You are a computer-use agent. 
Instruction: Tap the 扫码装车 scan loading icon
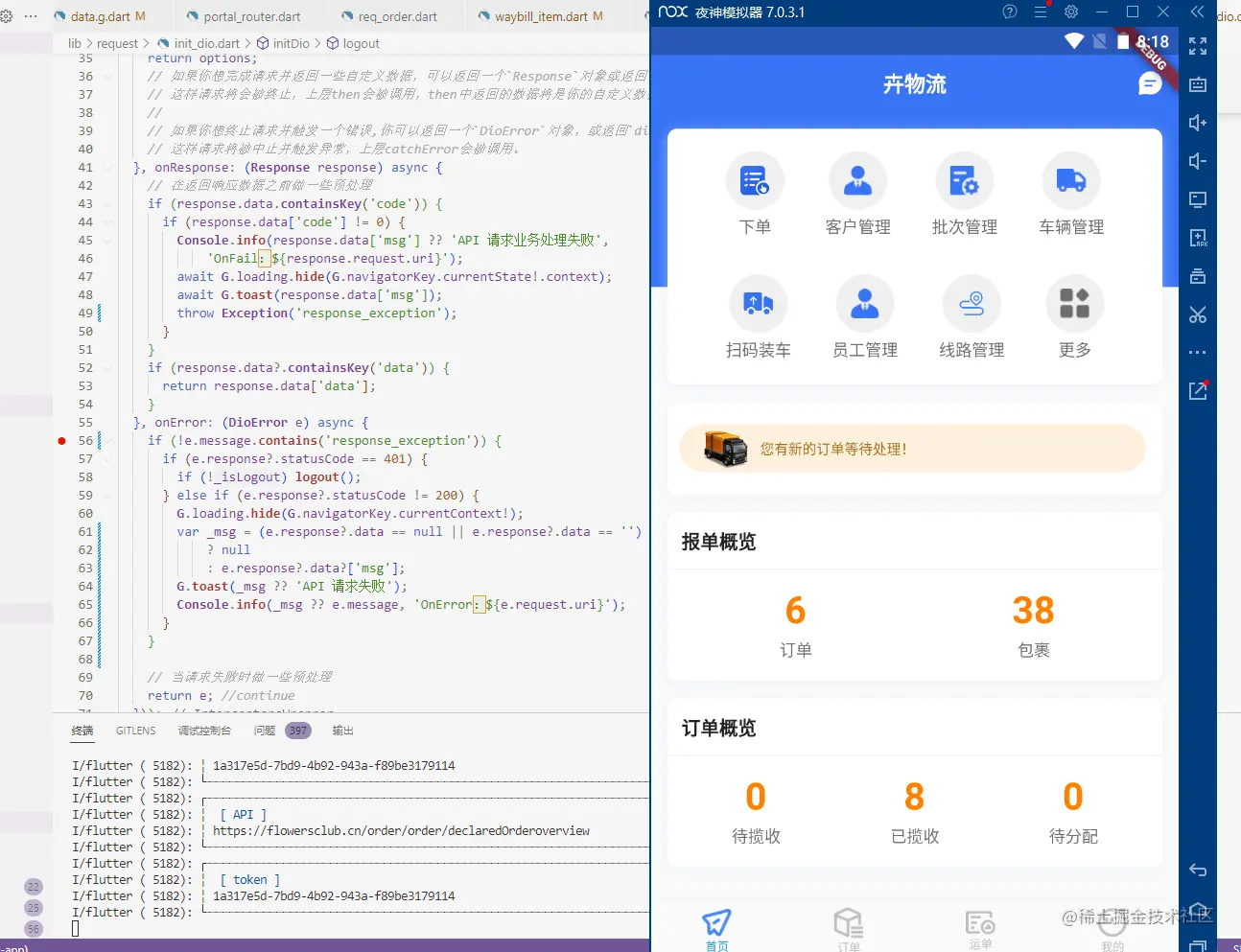click(758, 304)
